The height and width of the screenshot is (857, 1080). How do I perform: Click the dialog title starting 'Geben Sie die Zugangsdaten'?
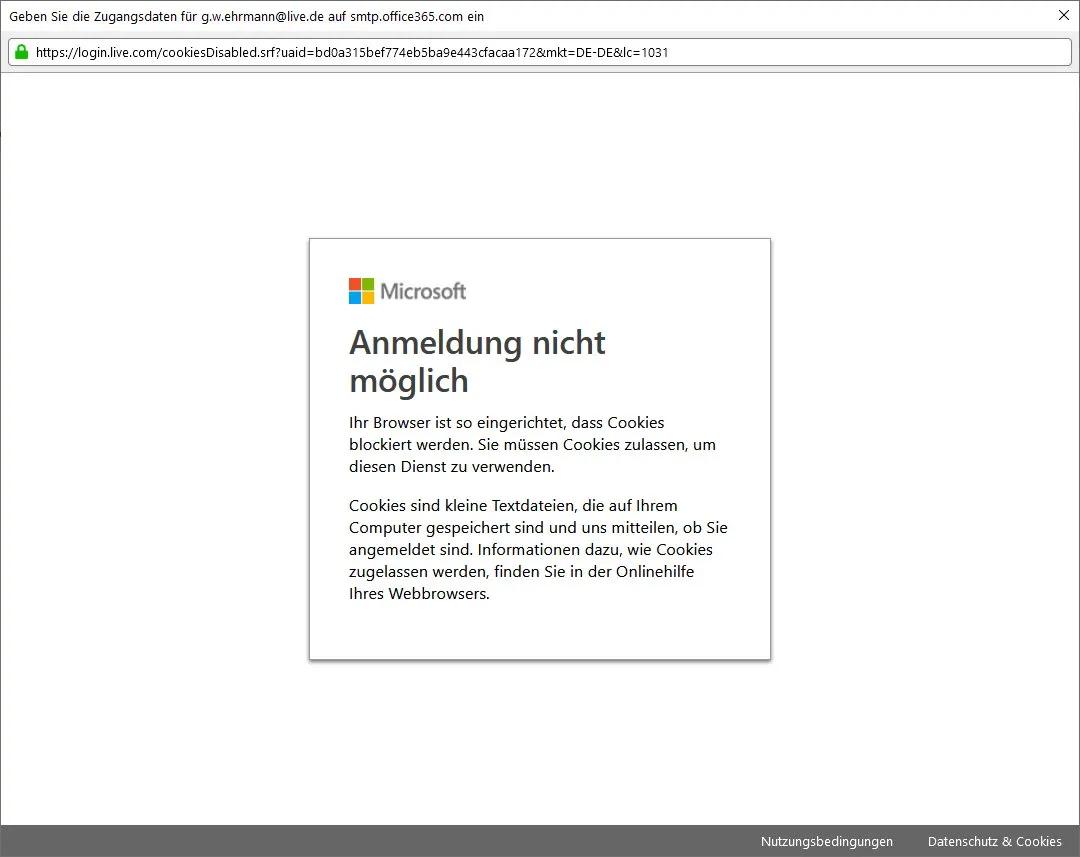click(x=247, y=17)
